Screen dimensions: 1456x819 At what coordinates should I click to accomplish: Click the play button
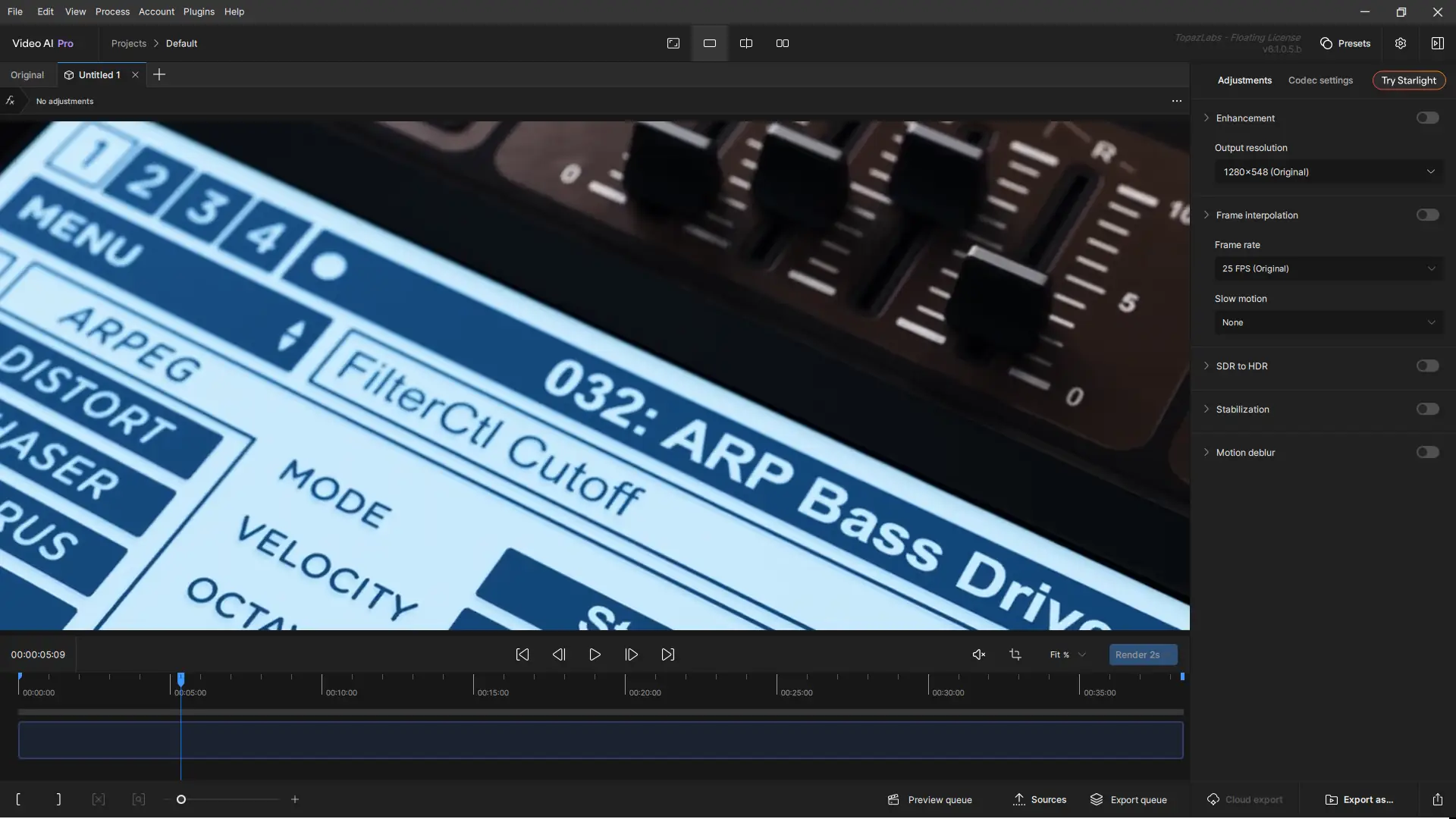595,654
